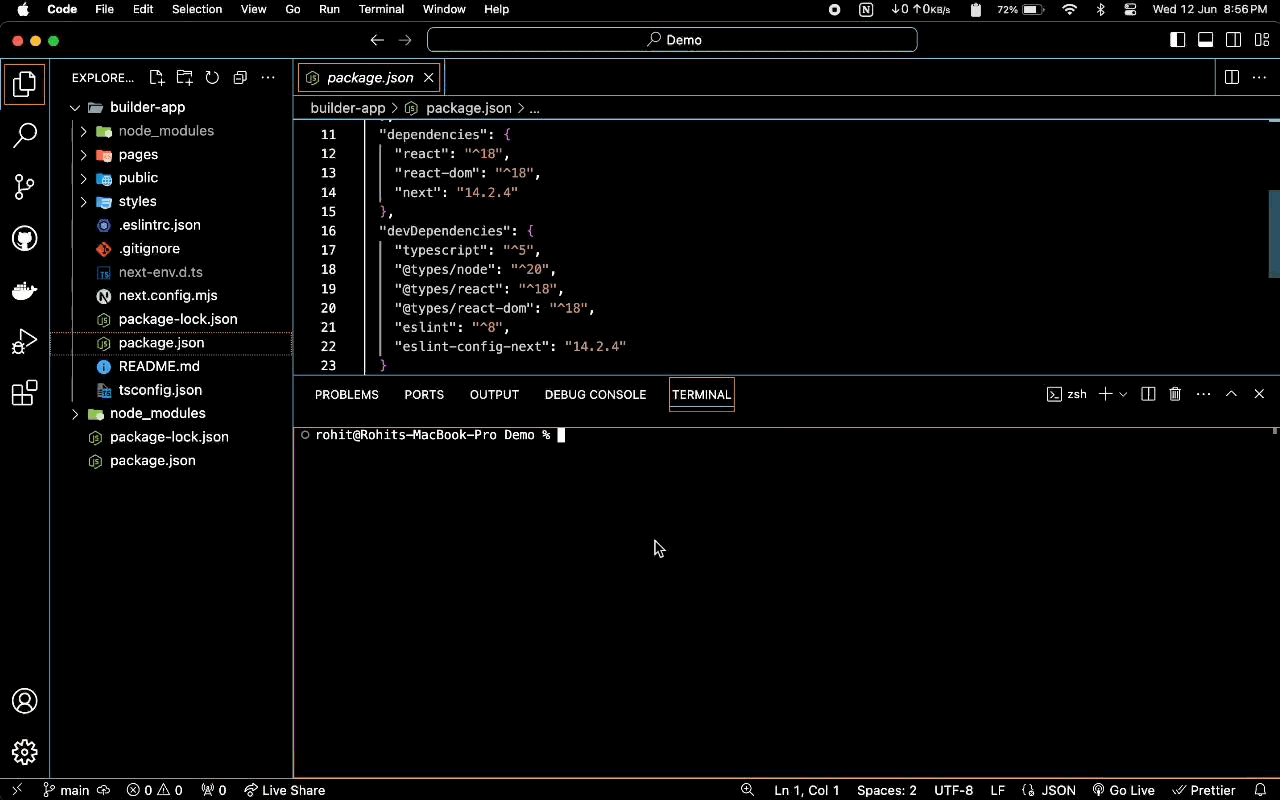Screen dimensions: 1280x800
Task: Open the Extensions view
Action: click(x=25, y=393)
